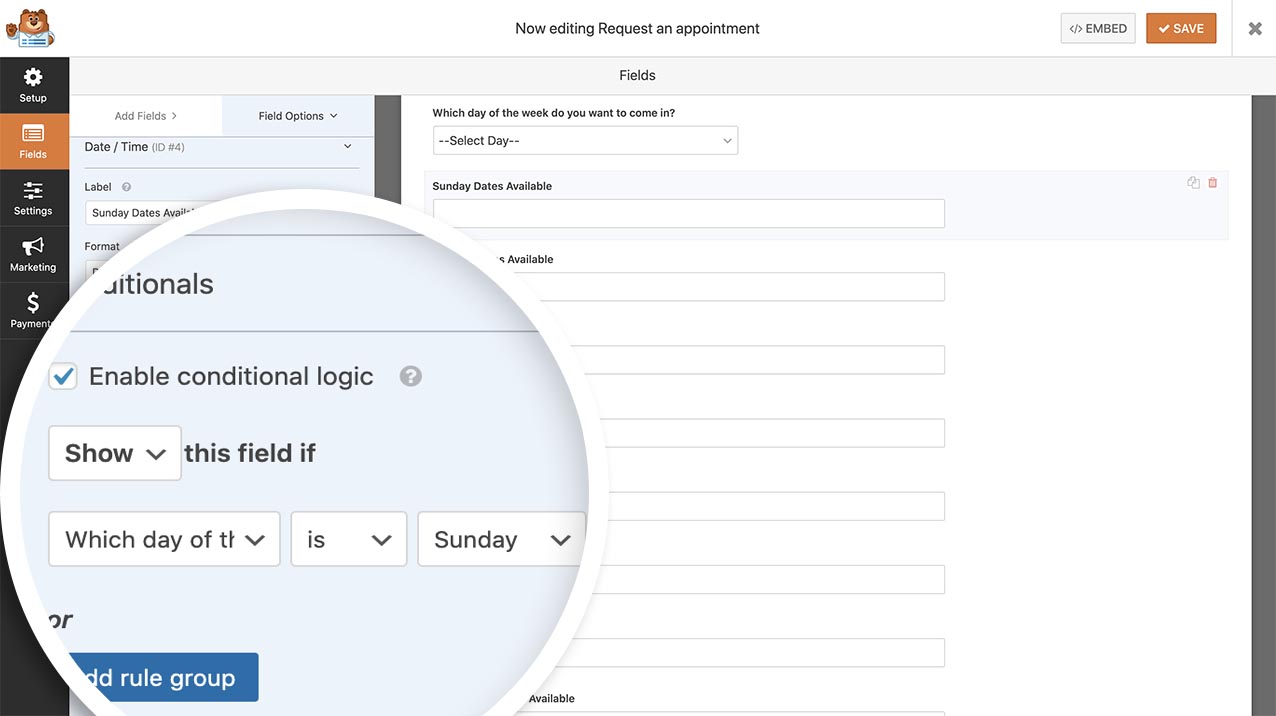Viewport: 1276px width, 716px height.
Task: Open the Marketing megaphone icon
Action: [33, 247]
